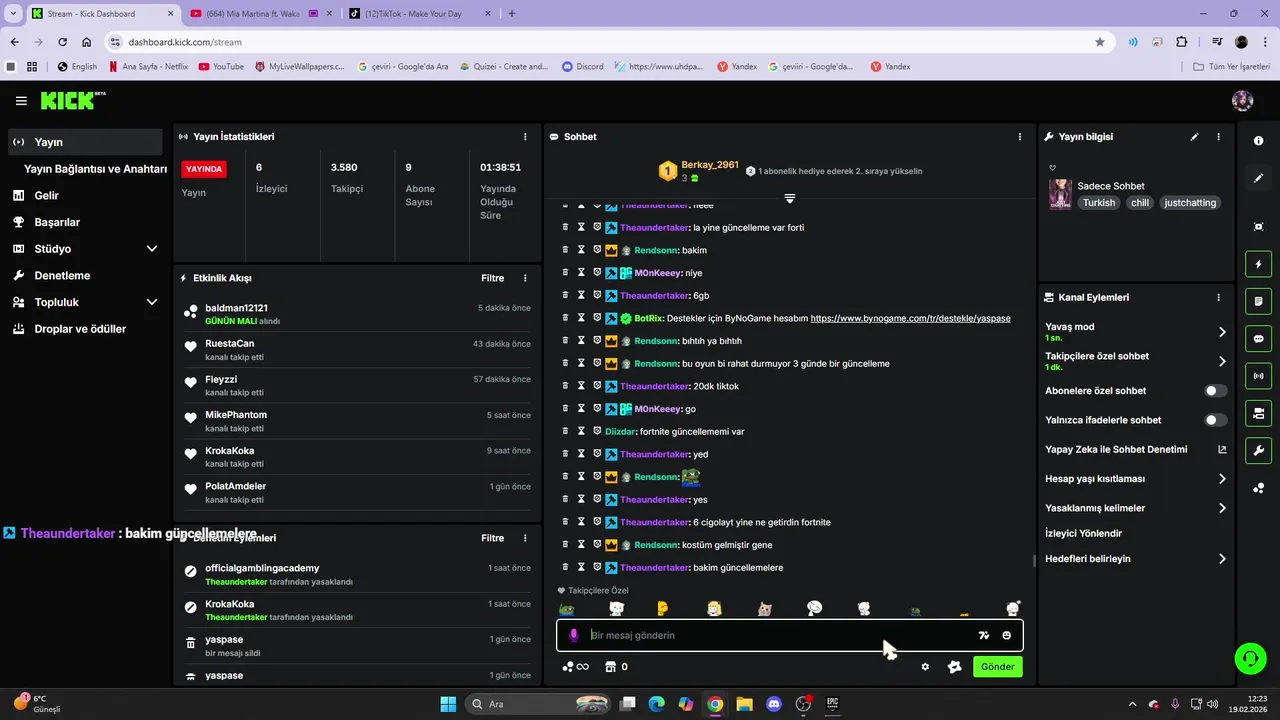
Task: Open Discord from the taskbar
Action: tap(773, 704)
